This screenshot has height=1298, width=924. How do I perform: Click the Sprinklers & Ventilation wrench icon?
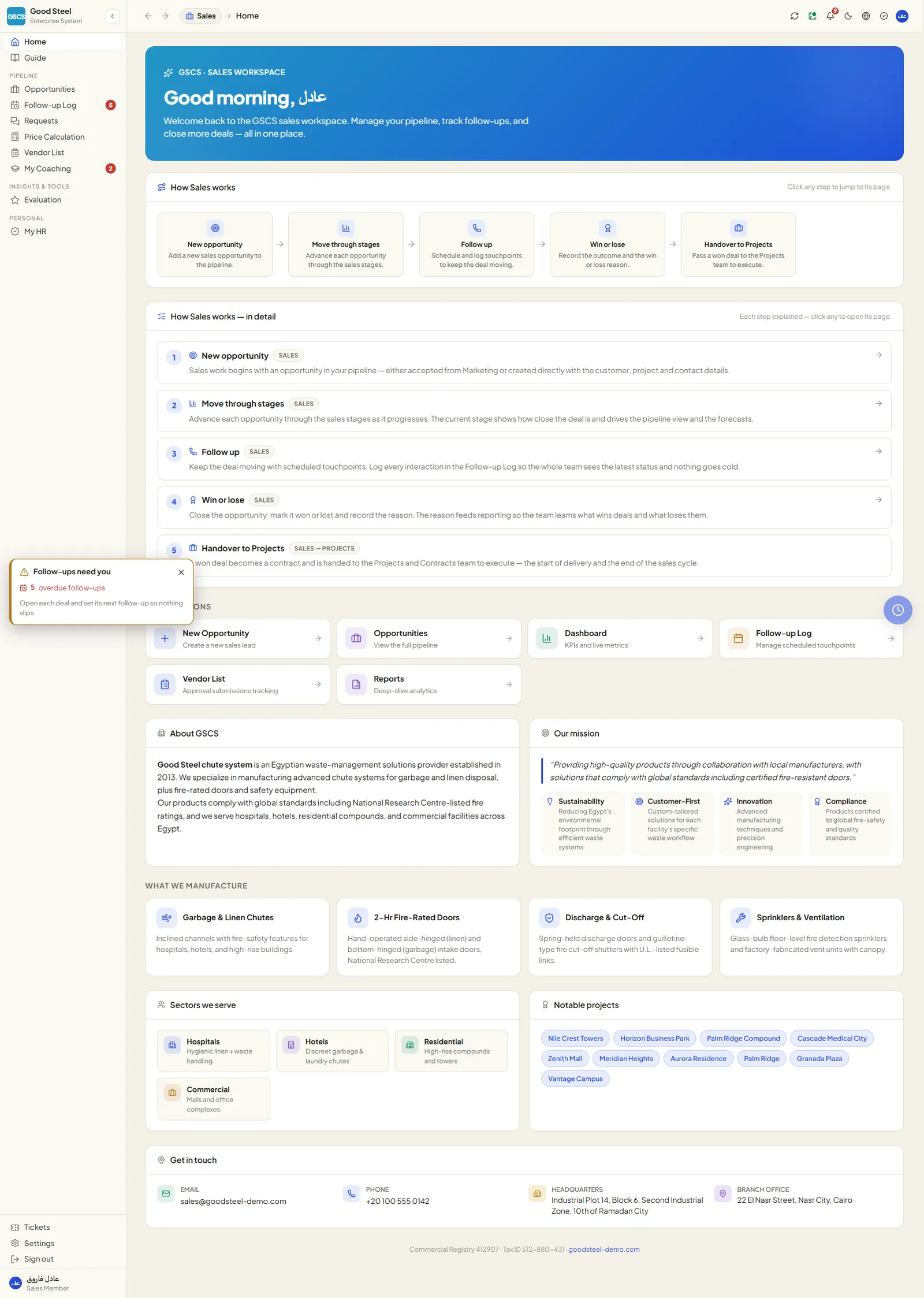click(x=740, y=917)
